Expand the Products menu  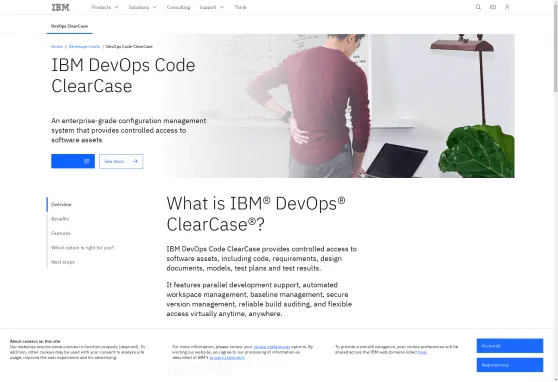(105, 7)
